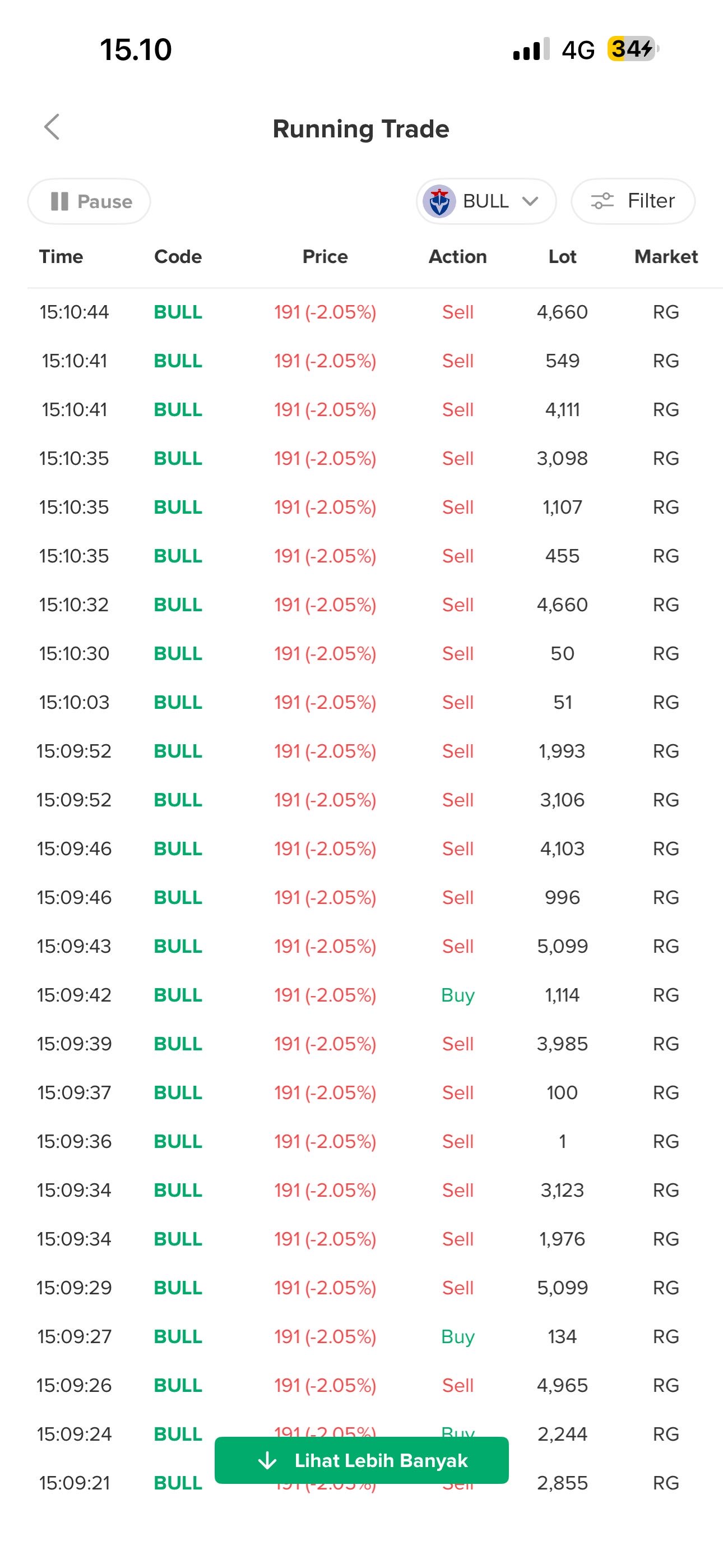Tap the Price column header
Viewport: 723px width, 1568px height.
[x=325, y=257]
